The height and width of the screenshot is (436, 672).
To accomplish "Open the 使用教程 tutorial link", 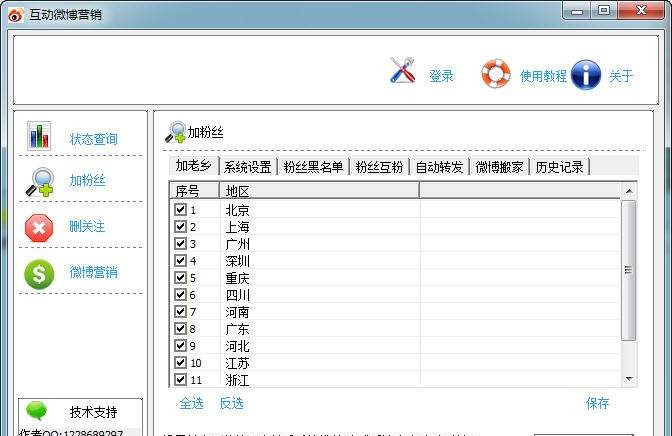I will pyautogui.click(x=543, y=76).
